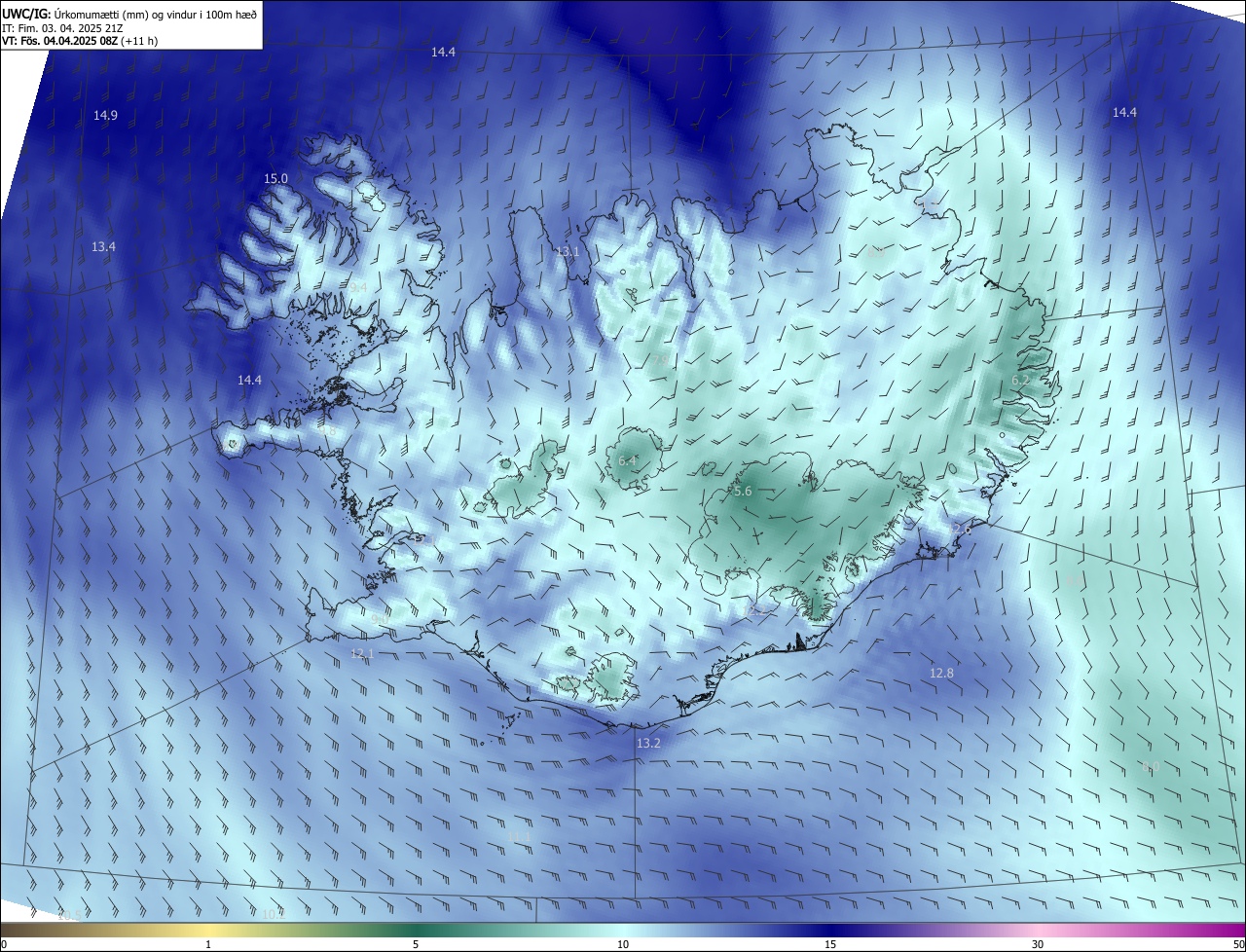Click the '0' tick on the colour scale
This screenshot has width=1246, height=952.
tap(4, 944)
